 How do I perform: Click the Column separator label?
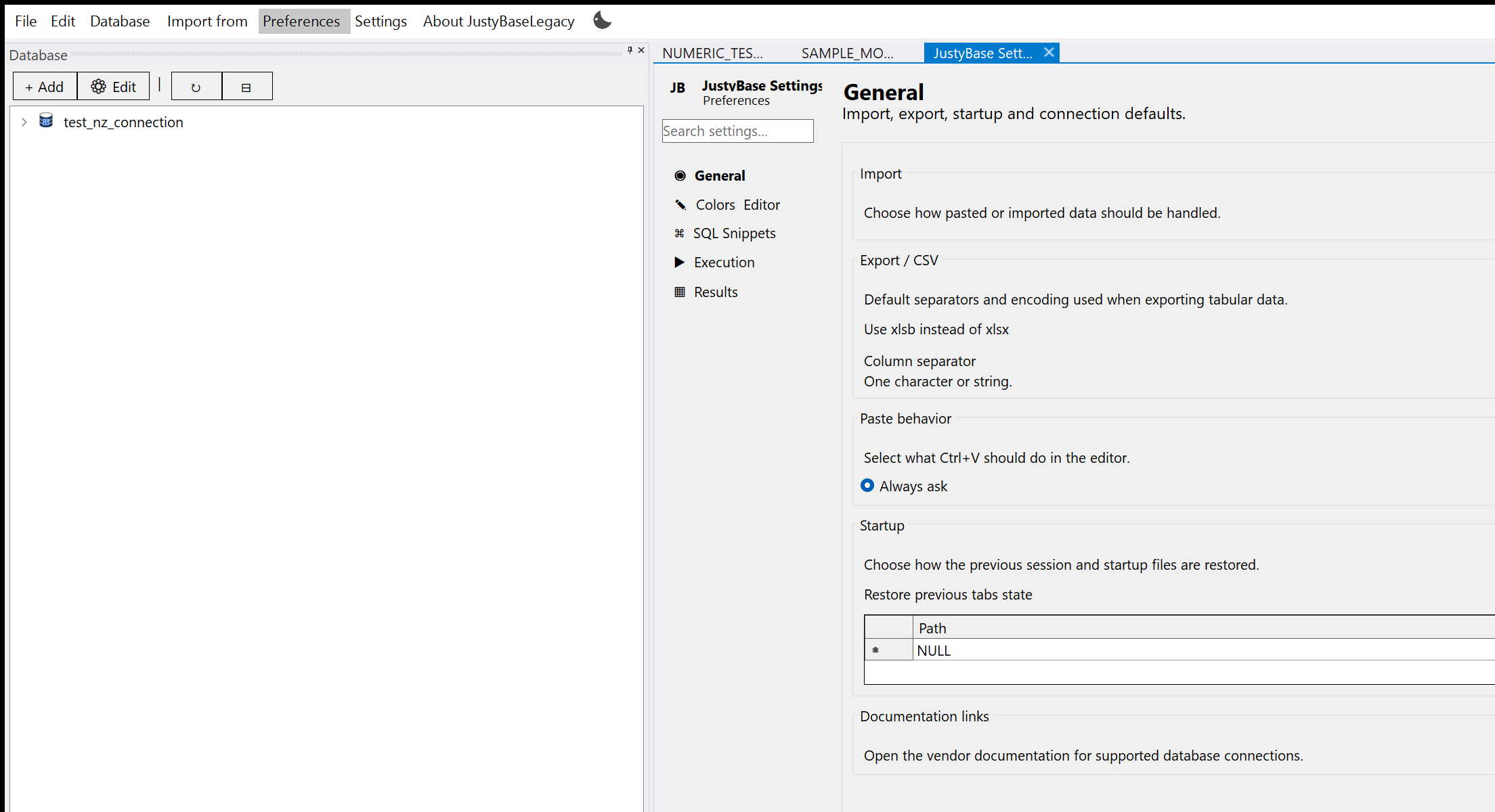point(919,361)
